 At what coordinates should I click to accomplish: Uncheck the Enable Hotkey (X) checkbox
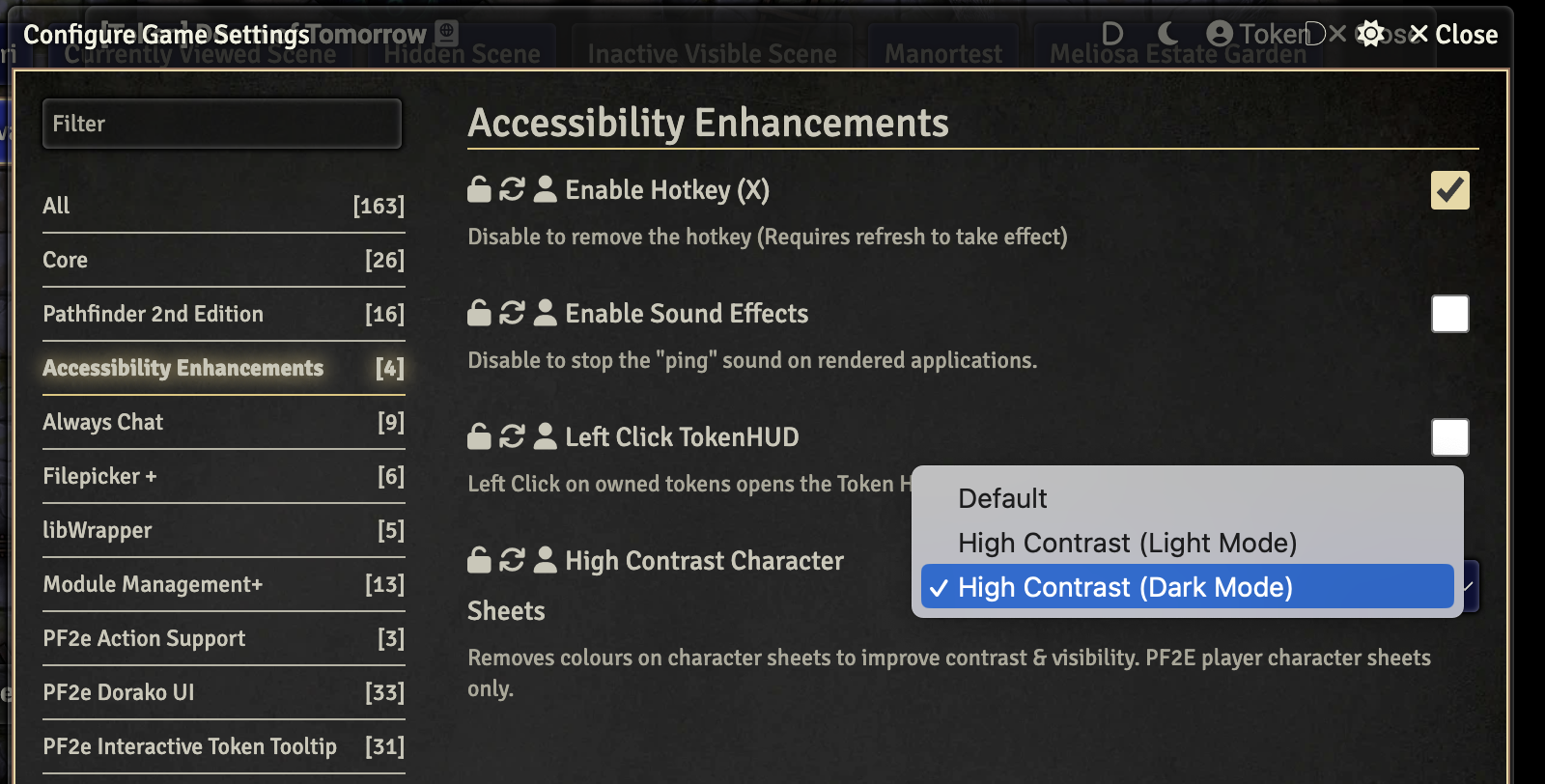coord(1449,189)
